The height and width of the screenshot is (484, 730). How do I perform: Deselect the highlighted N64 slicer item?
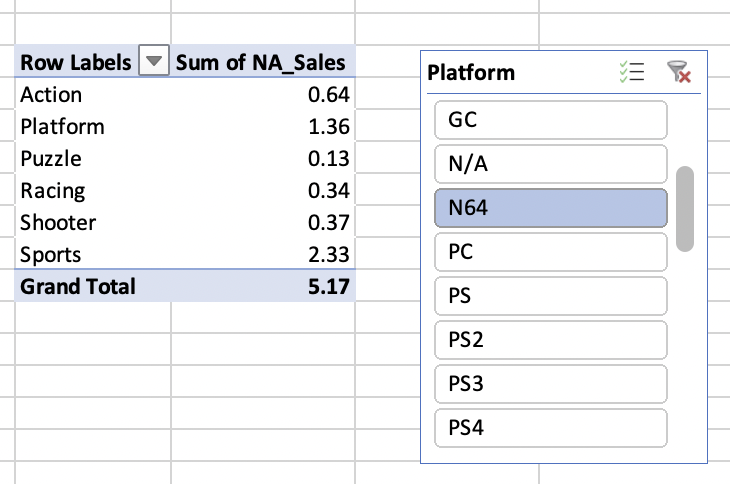point(551,208)
